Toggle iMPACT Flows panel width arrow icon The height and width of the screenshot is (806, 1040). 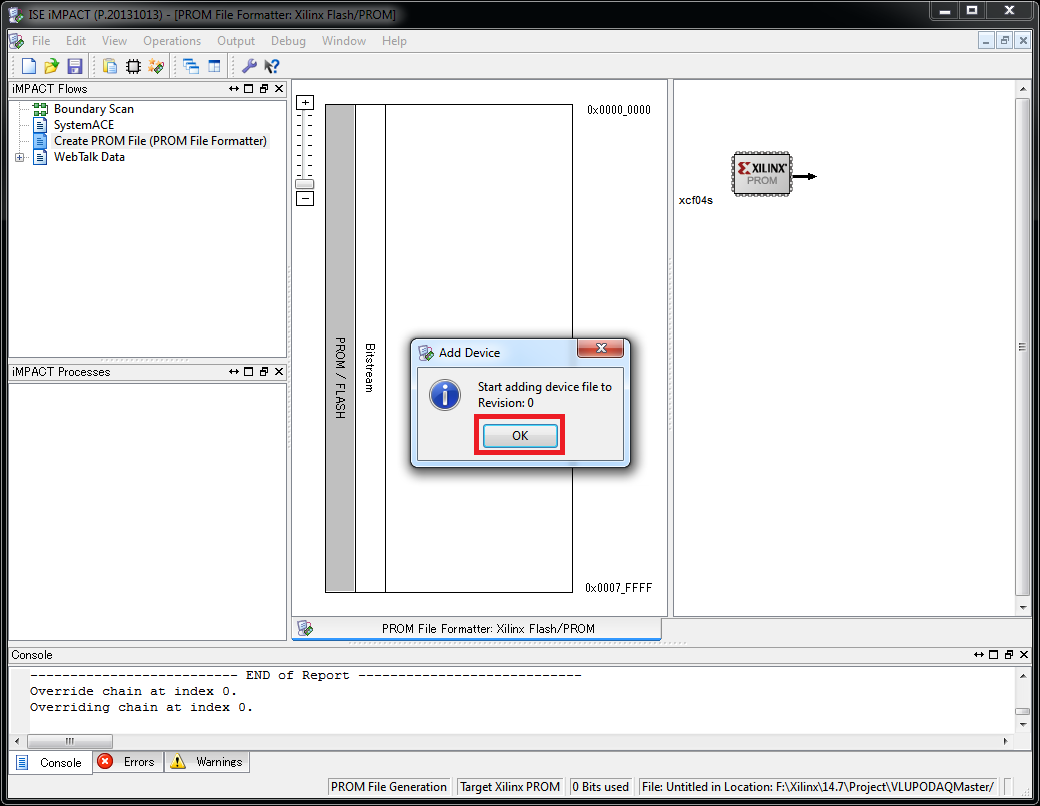[233, 89]
